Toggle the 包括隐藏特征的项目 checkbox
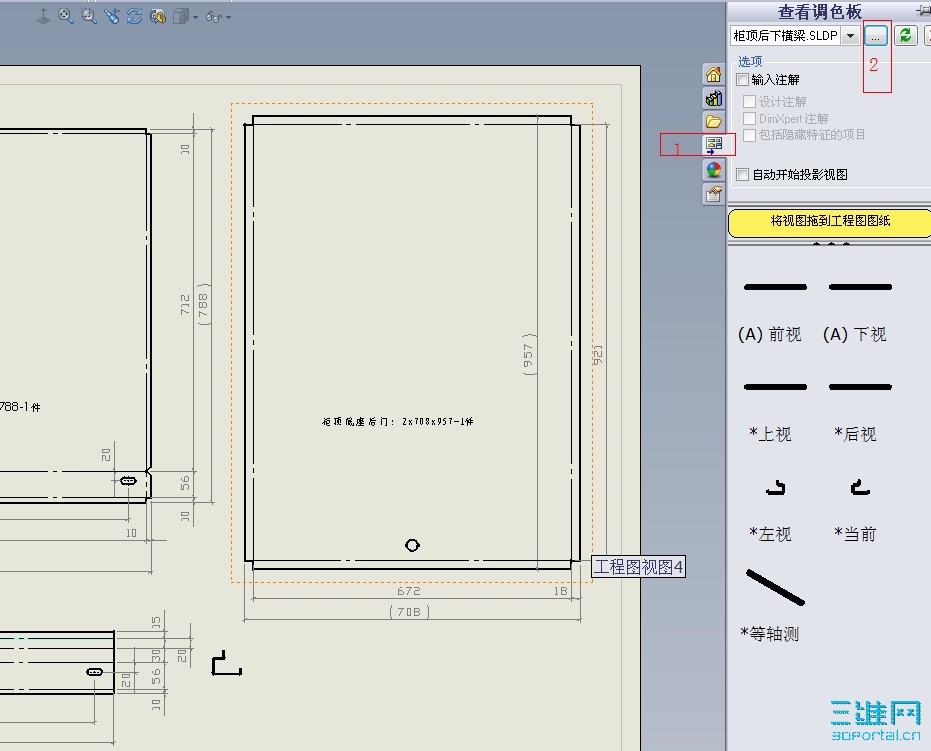 pos(749,135)
